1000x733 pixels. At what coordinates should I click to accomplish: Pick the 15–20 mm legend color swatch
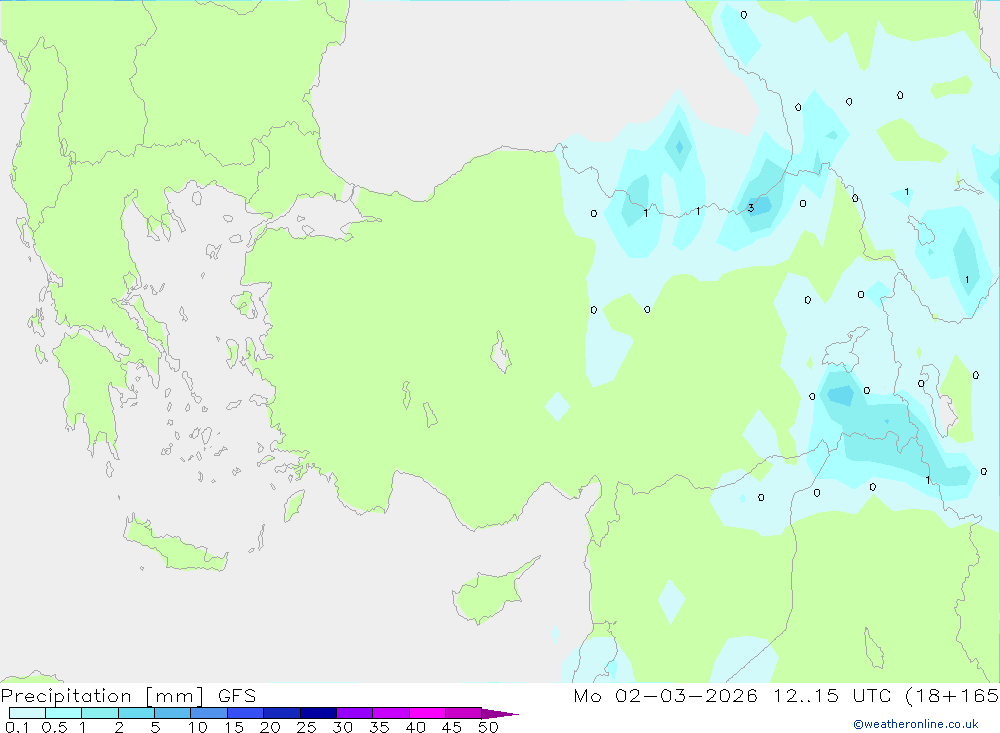tap(246, 713)
